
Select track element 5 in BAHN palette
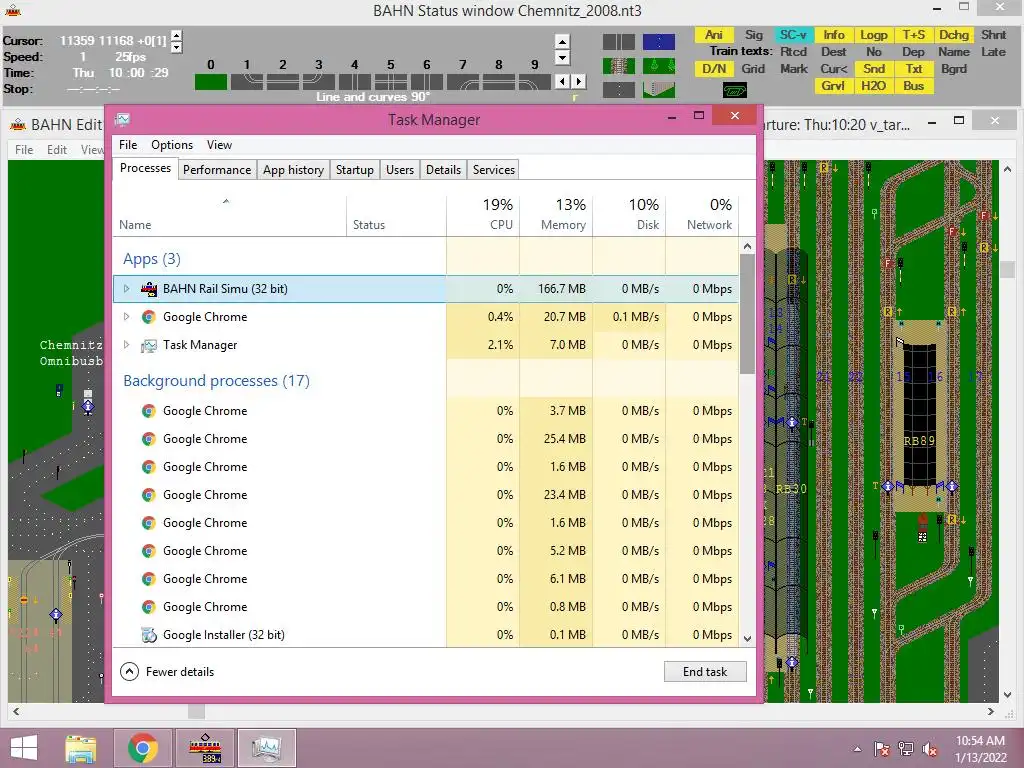point(390,82)
